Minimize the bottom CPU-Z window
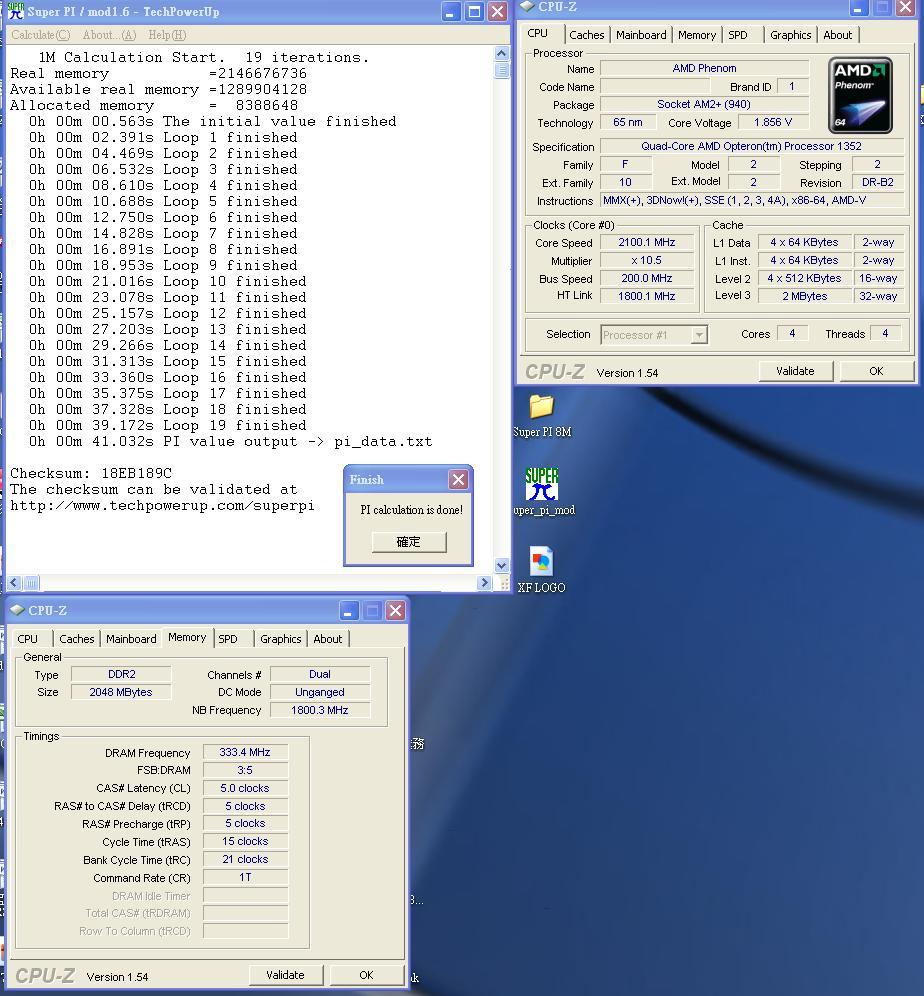This screenshot has height=996, width=924. (x=347, y=611)
